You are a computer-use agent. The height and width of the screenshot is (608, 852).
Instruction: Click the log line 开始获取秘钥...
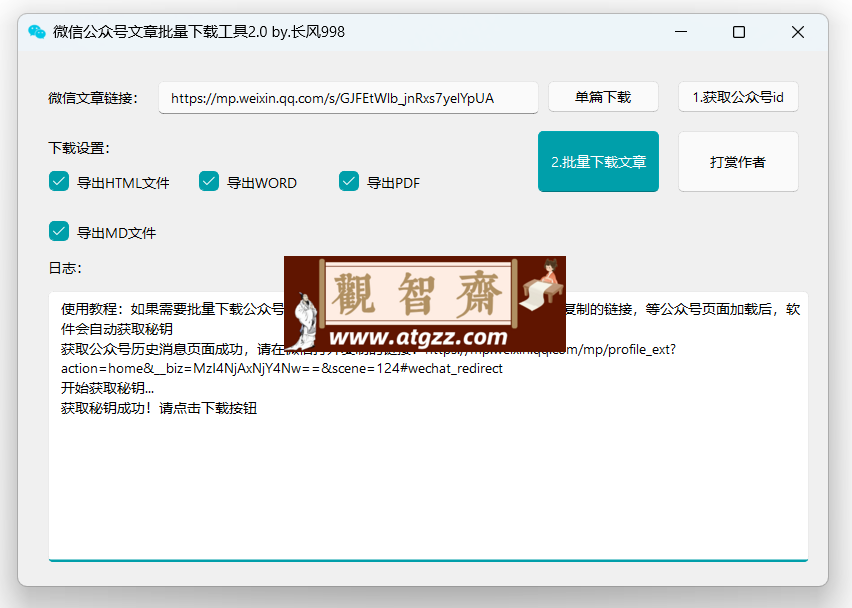(108, 388)
